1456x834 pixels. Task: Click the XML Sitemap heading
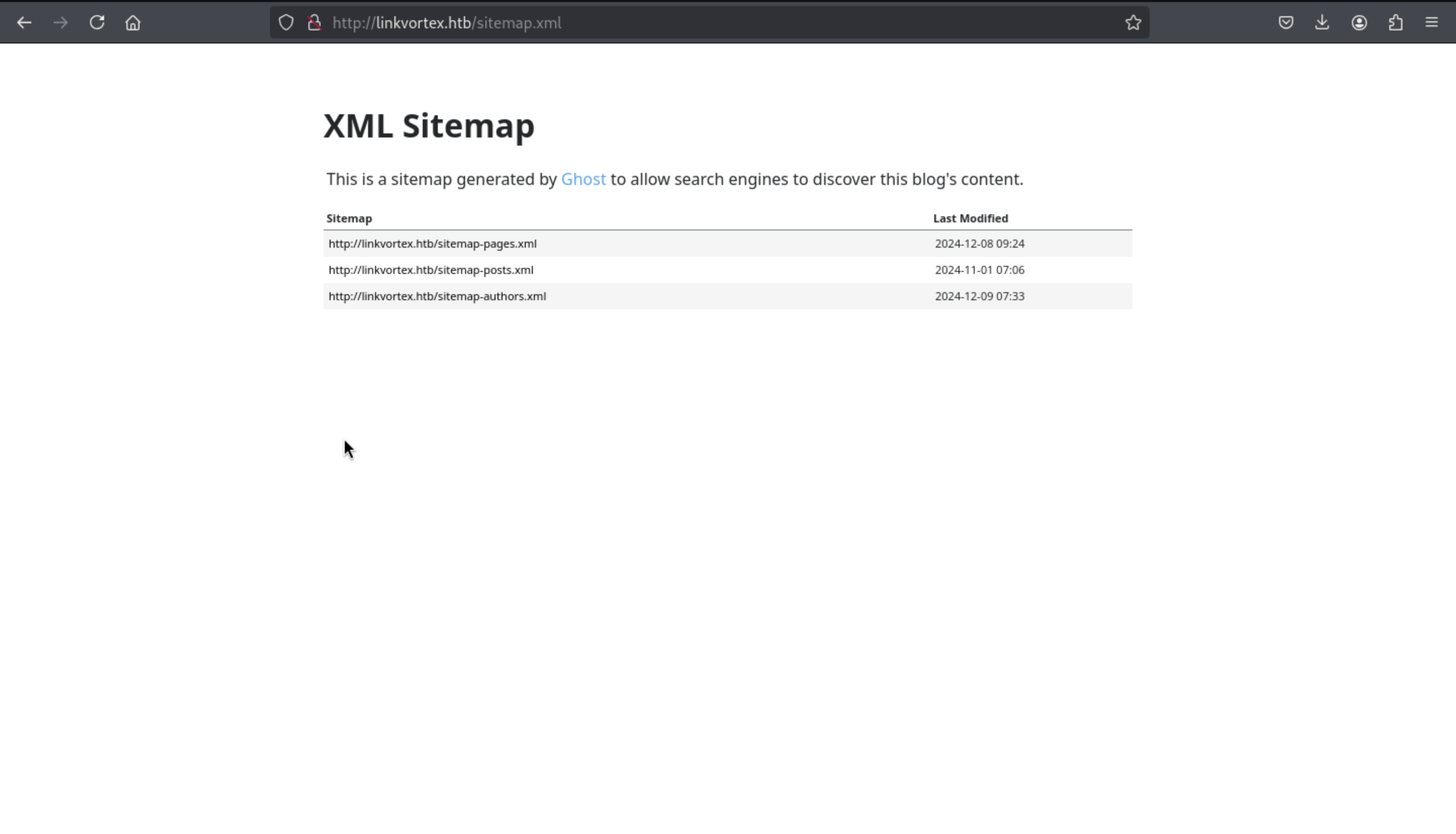pos(428,126)
